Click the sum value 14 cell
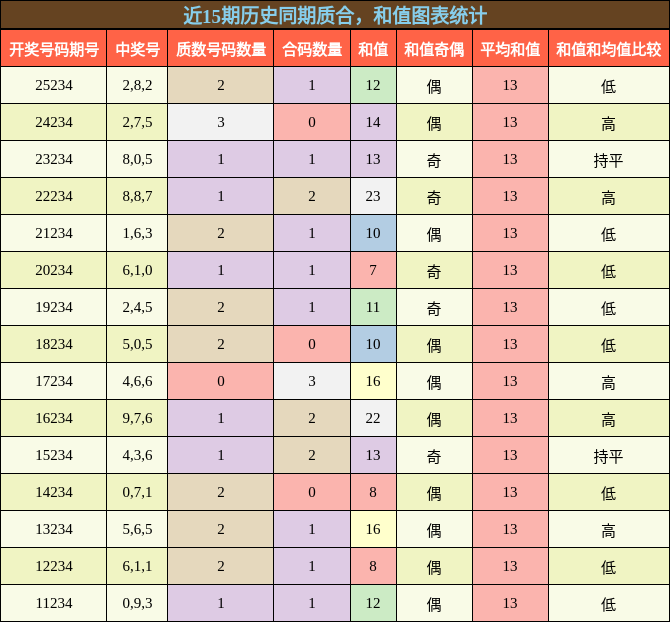 (x=373, y=122)
